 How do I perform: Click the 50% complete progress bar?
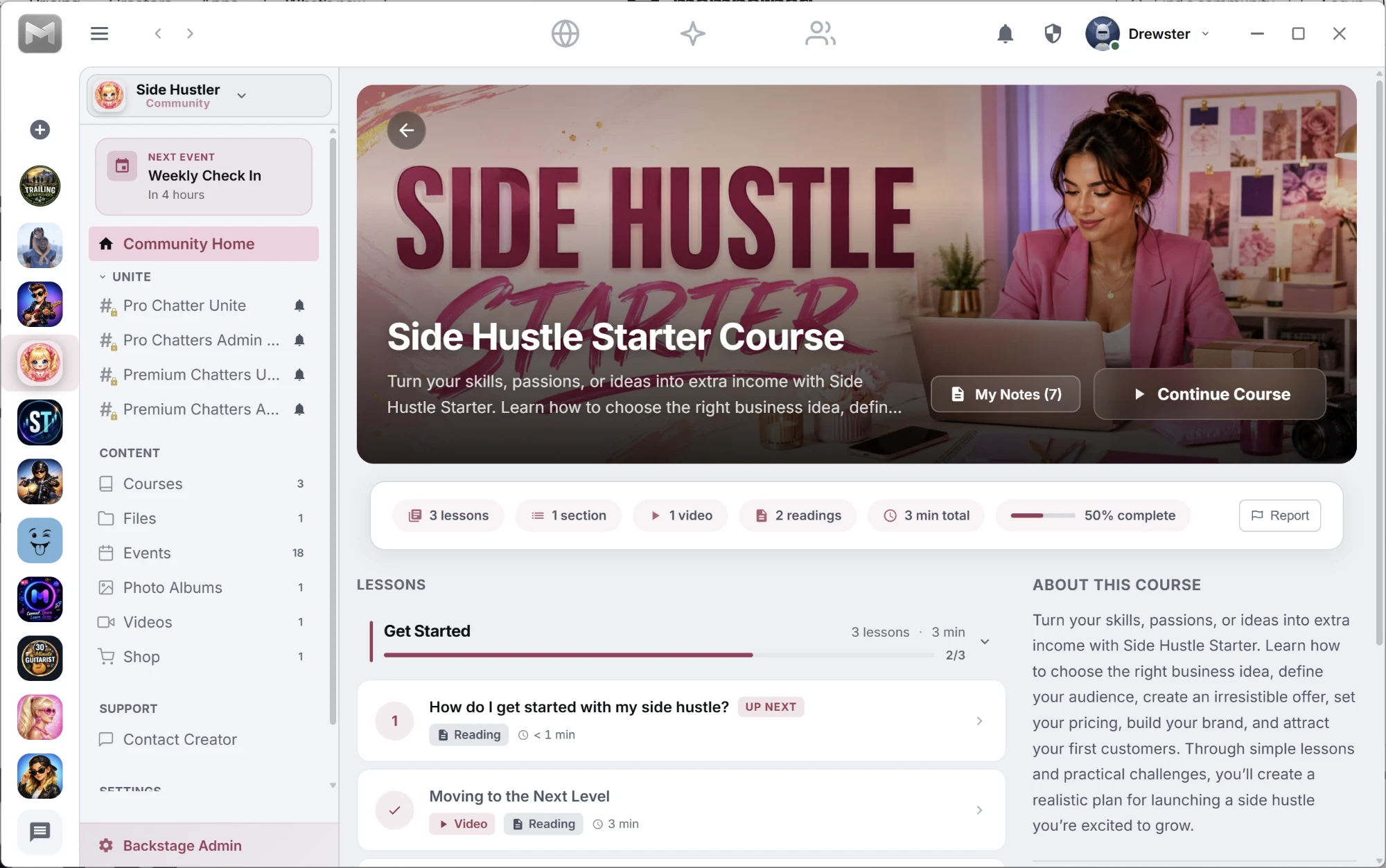pos(1042,515)
